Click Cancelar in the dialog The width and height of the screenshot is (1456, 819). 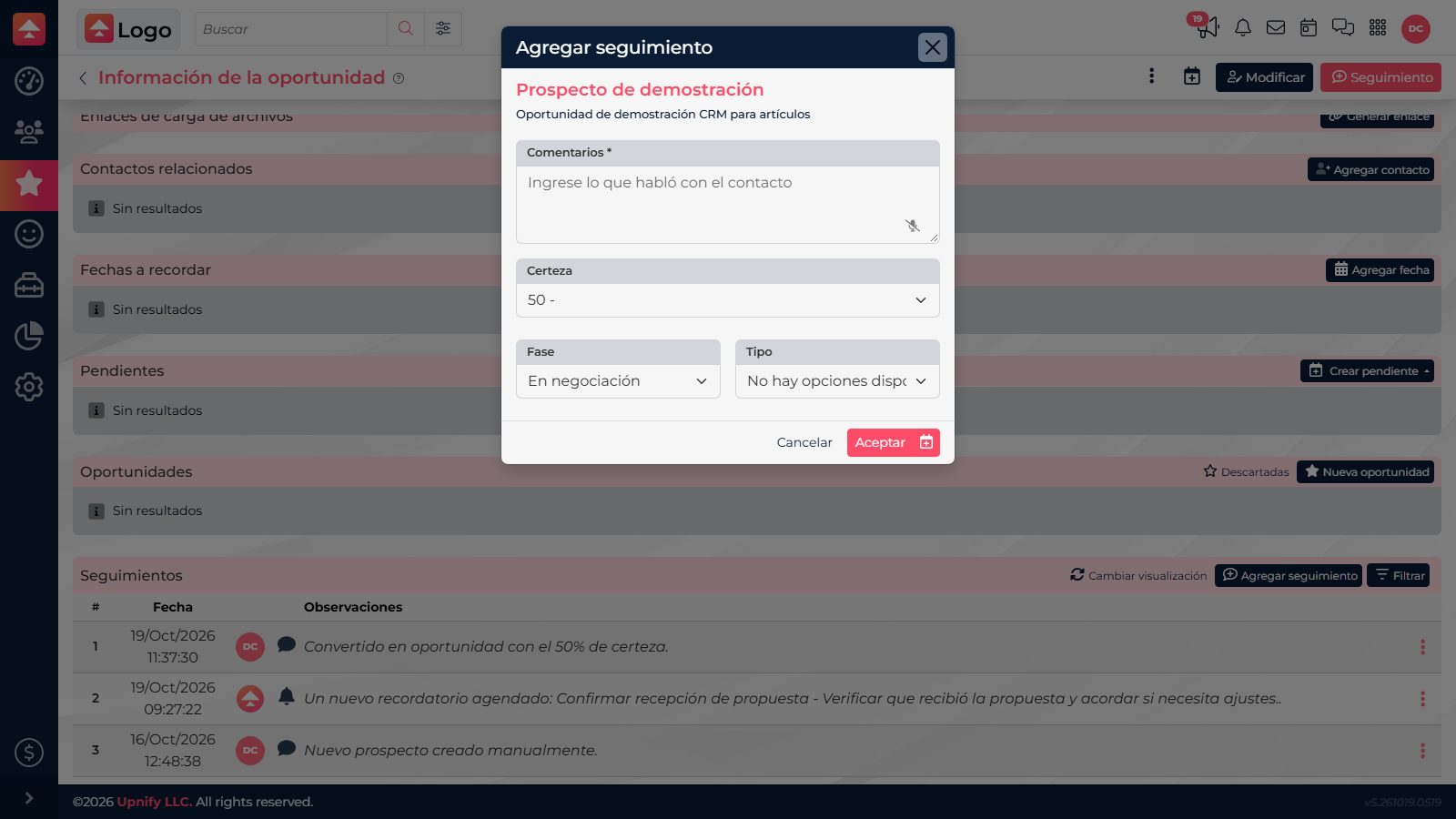click(x=804, y=442)
